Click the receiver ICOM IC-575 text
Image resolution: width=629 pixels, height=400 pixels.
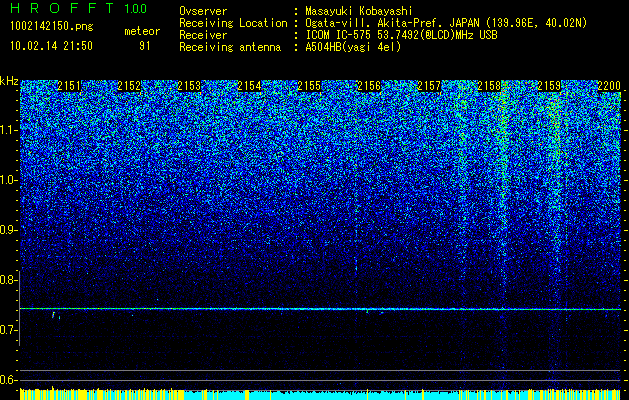tap(401, 35)
